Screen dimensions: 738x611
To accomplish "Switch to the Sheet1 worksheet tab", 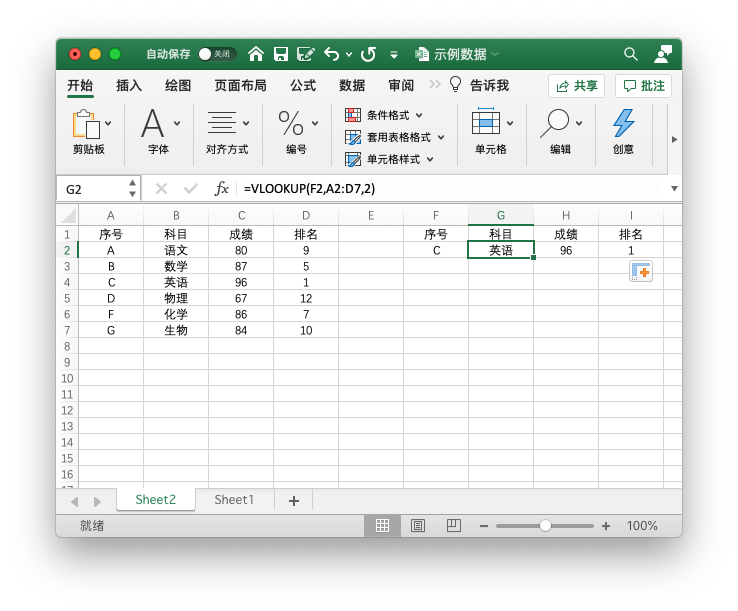I will (234, 500).
